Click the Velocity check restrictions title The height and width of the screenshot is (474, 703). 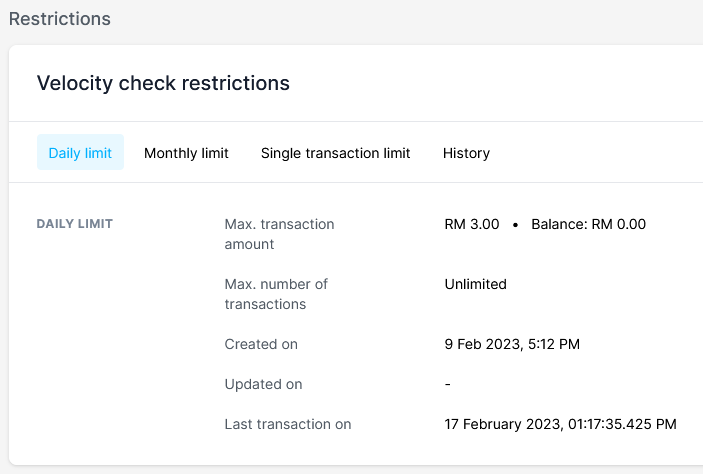point(163,83)
